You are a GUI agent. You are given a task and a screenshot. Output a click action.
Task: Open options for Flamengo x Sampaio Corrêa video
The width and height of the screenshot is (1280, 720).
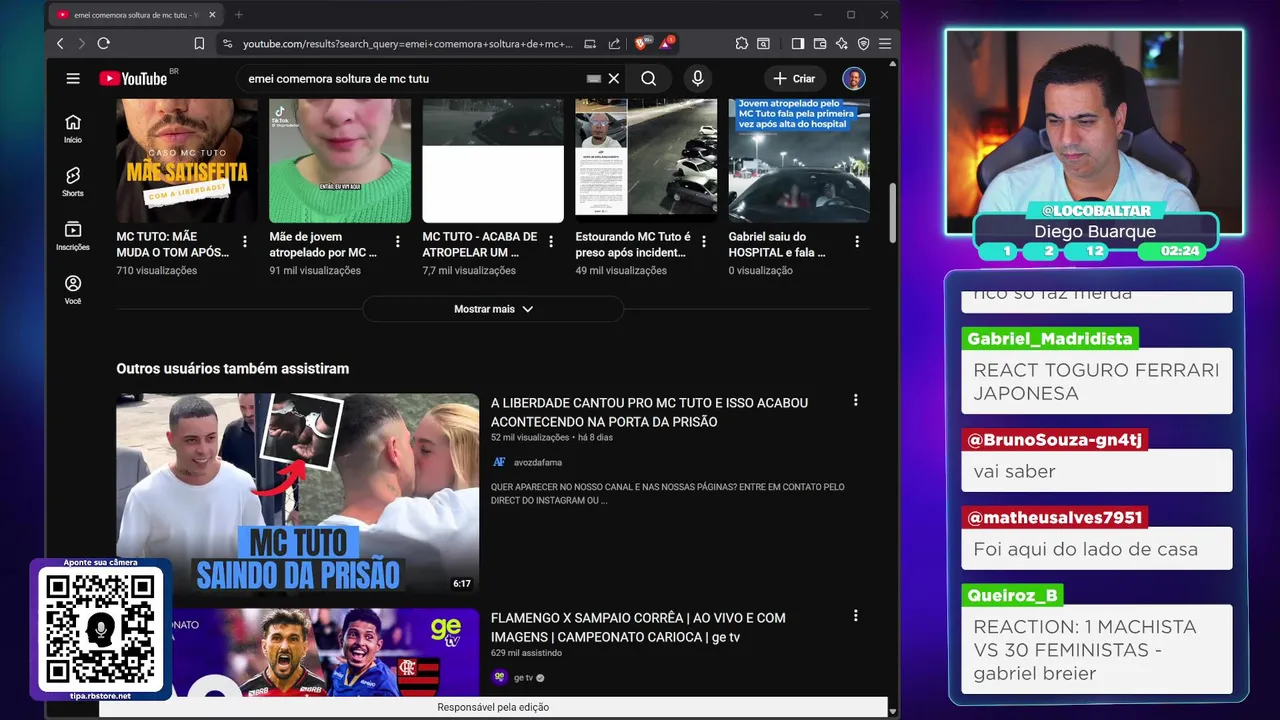855,616
